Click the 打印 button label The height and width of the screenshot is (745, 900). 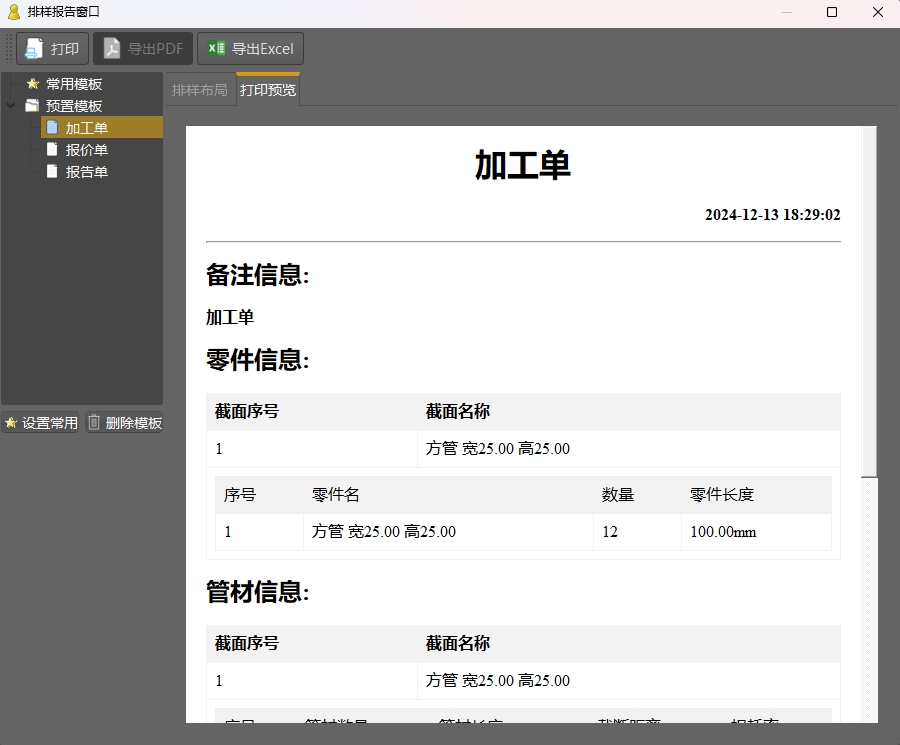coord(64,49)
